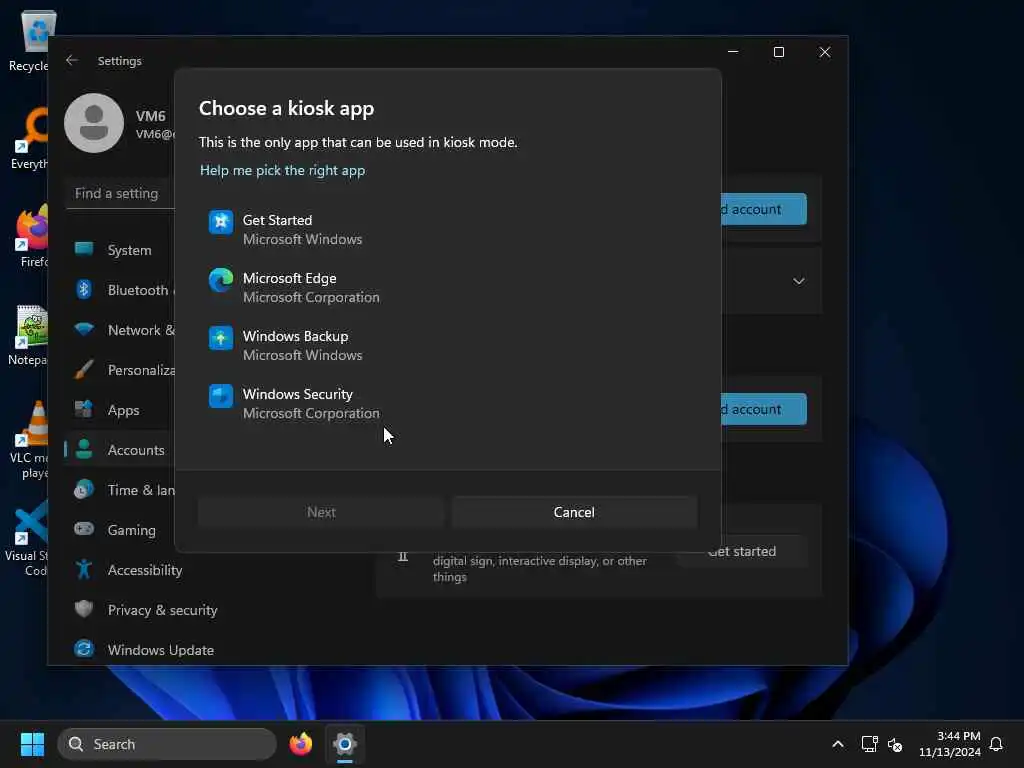Viewport: 1024px width, 768px height.
Task: Click the Windows Backup app name text
Action: pyautogui.click(x=295, y=336)
